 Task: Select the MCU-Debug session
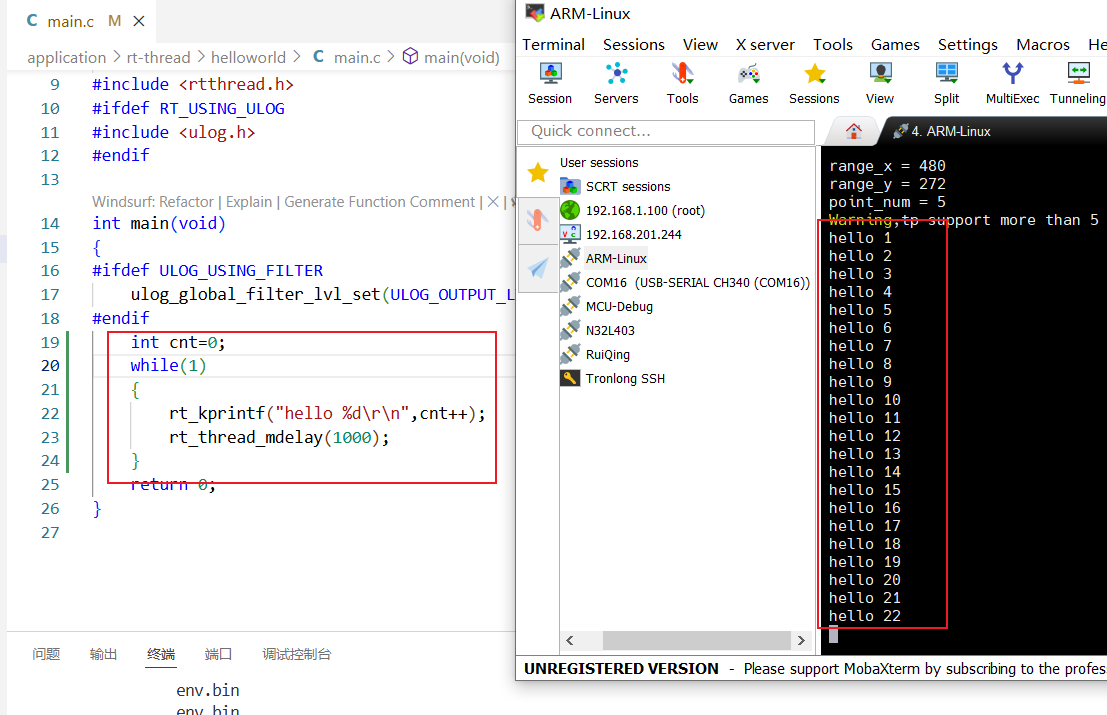[606, 306]
